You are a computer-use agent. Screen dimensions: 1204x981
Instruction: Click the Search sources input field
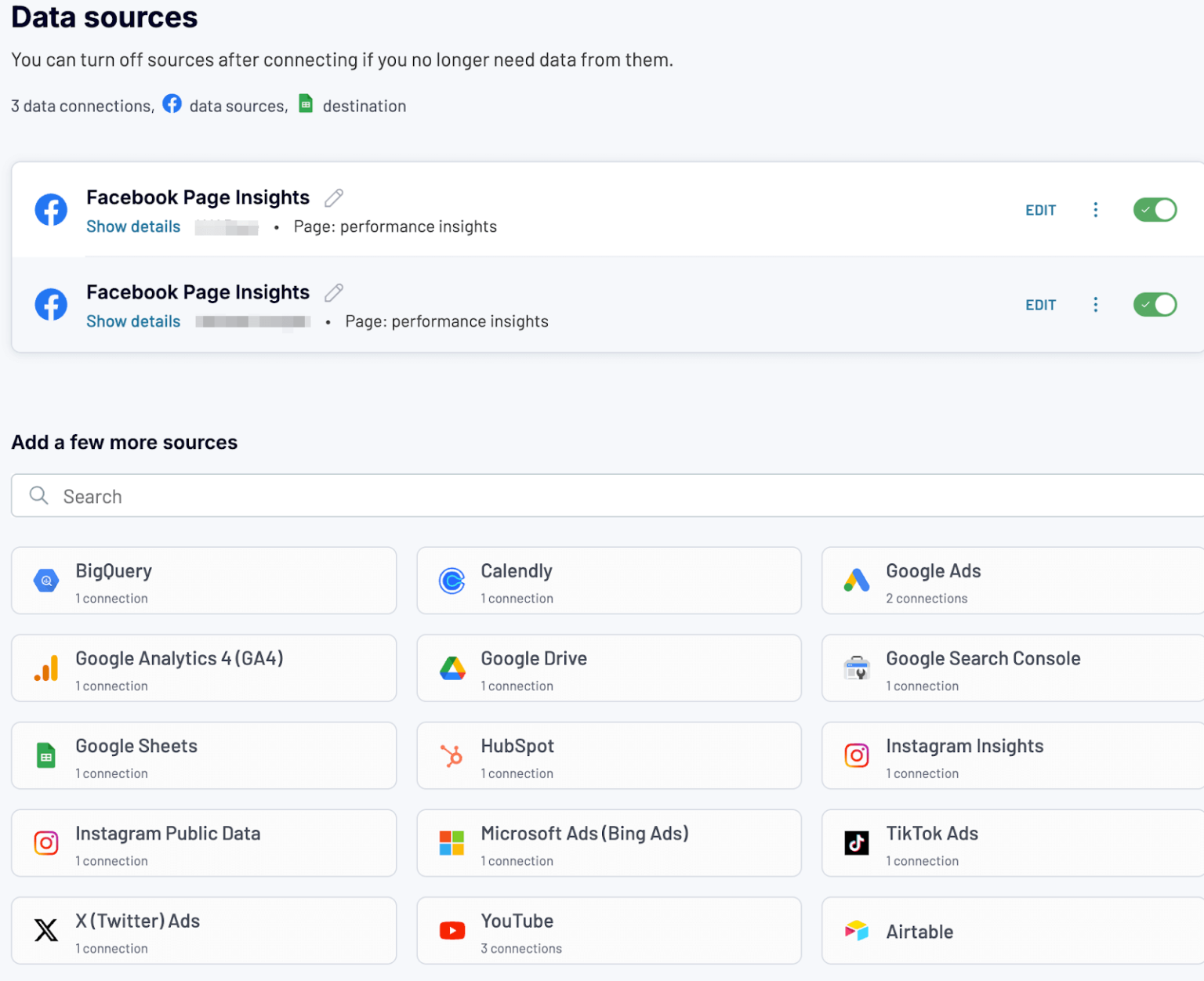[x=607, y=496]
